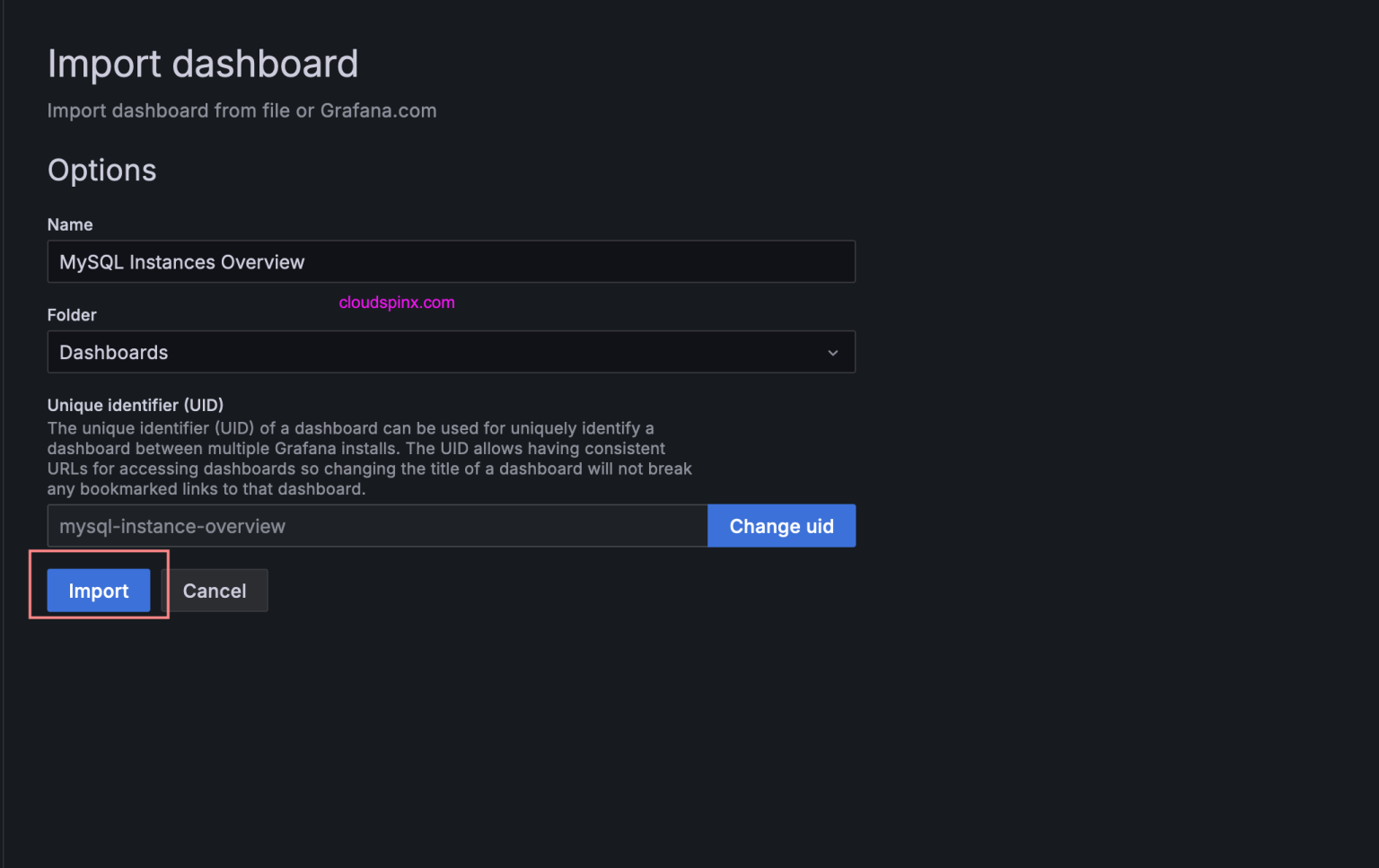
Task: Click the Import button to finish importing
Action: (98, 591)
